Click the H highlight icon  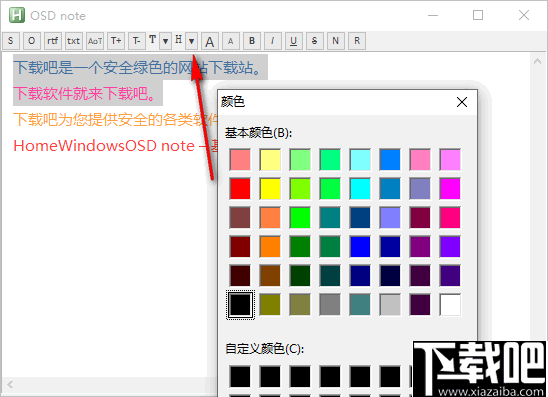[x=179, y=39]
